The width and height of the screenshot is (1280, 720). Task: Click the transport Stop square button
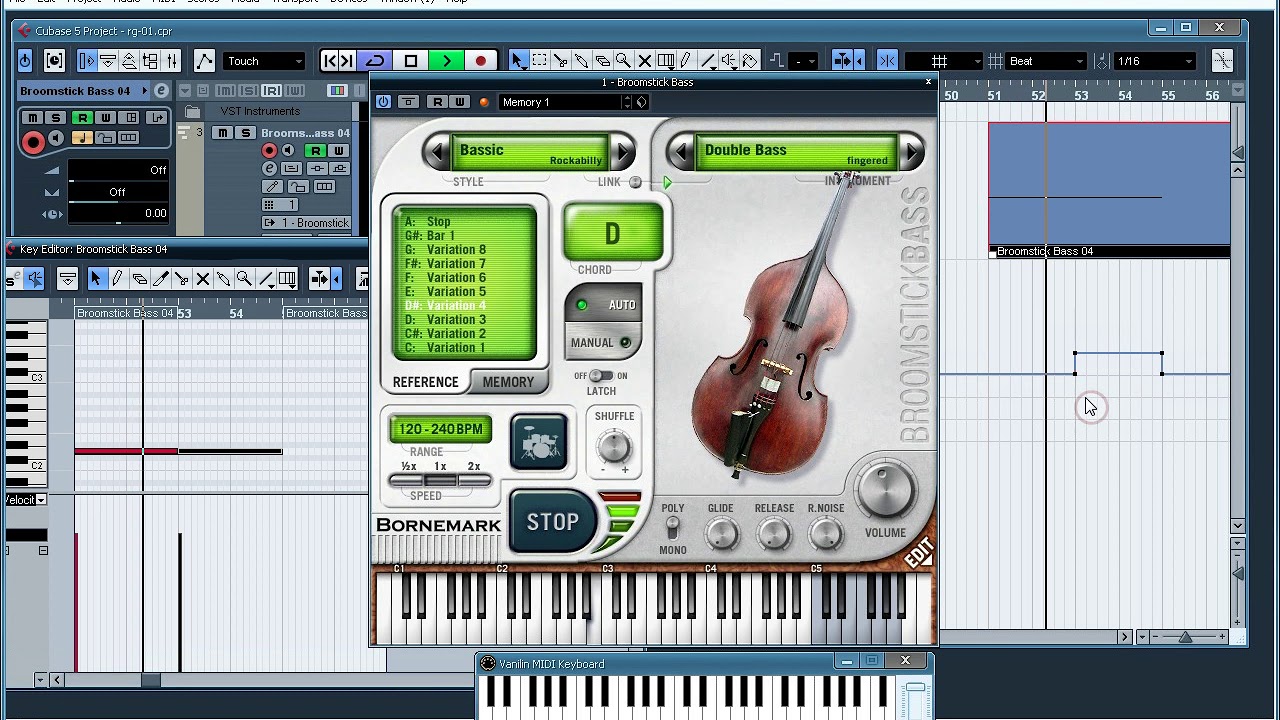click(411, 61)
